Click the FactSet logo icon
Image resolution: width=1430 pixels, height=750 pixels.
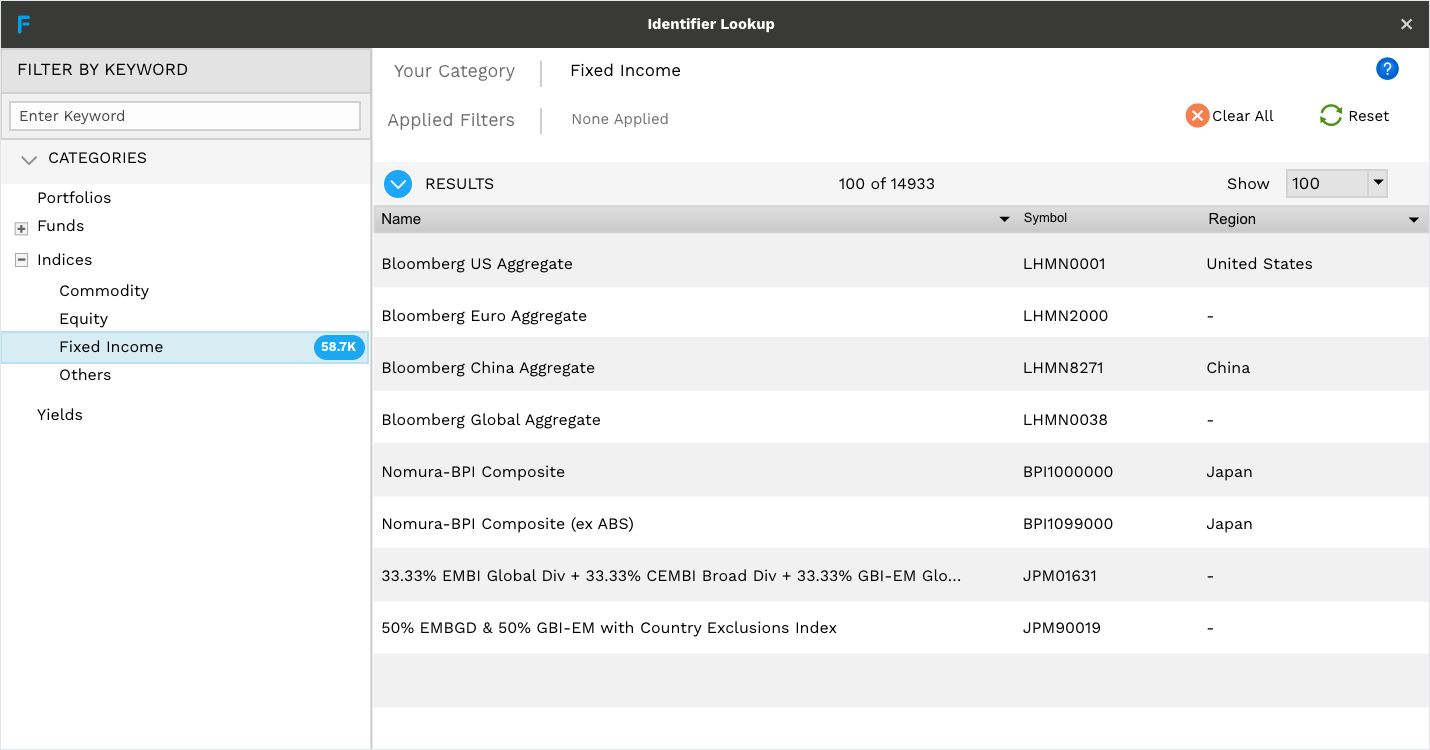click(24, 24)
